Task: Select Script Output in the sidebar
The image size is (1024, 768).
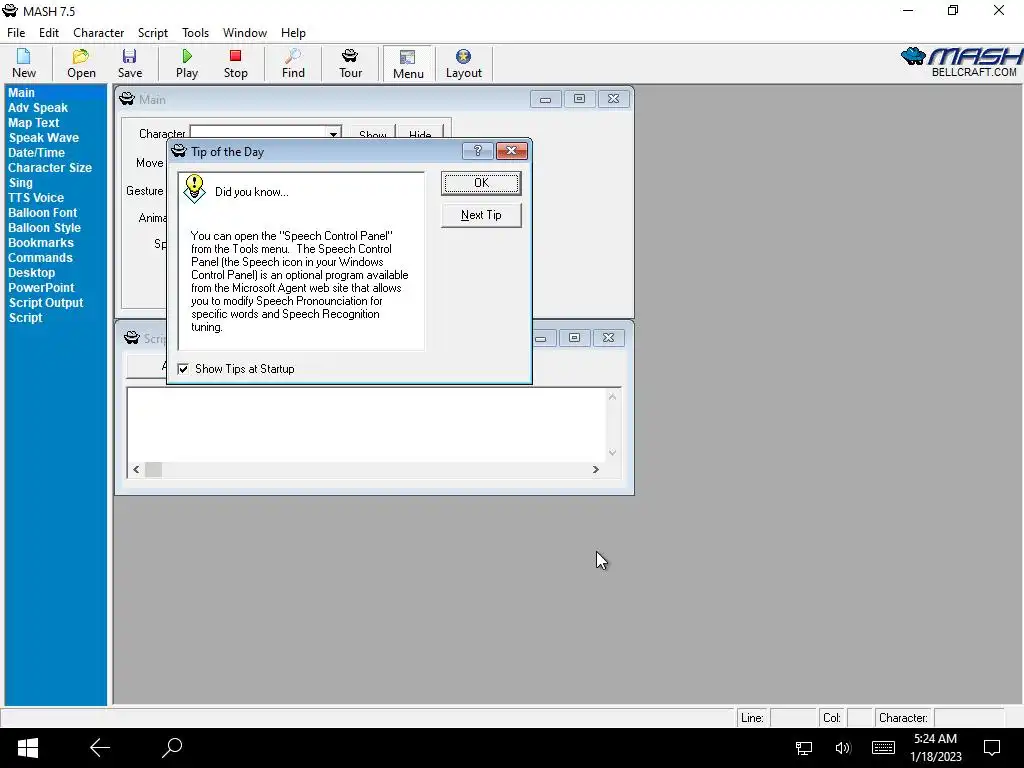Action: (x=46, y=303)
